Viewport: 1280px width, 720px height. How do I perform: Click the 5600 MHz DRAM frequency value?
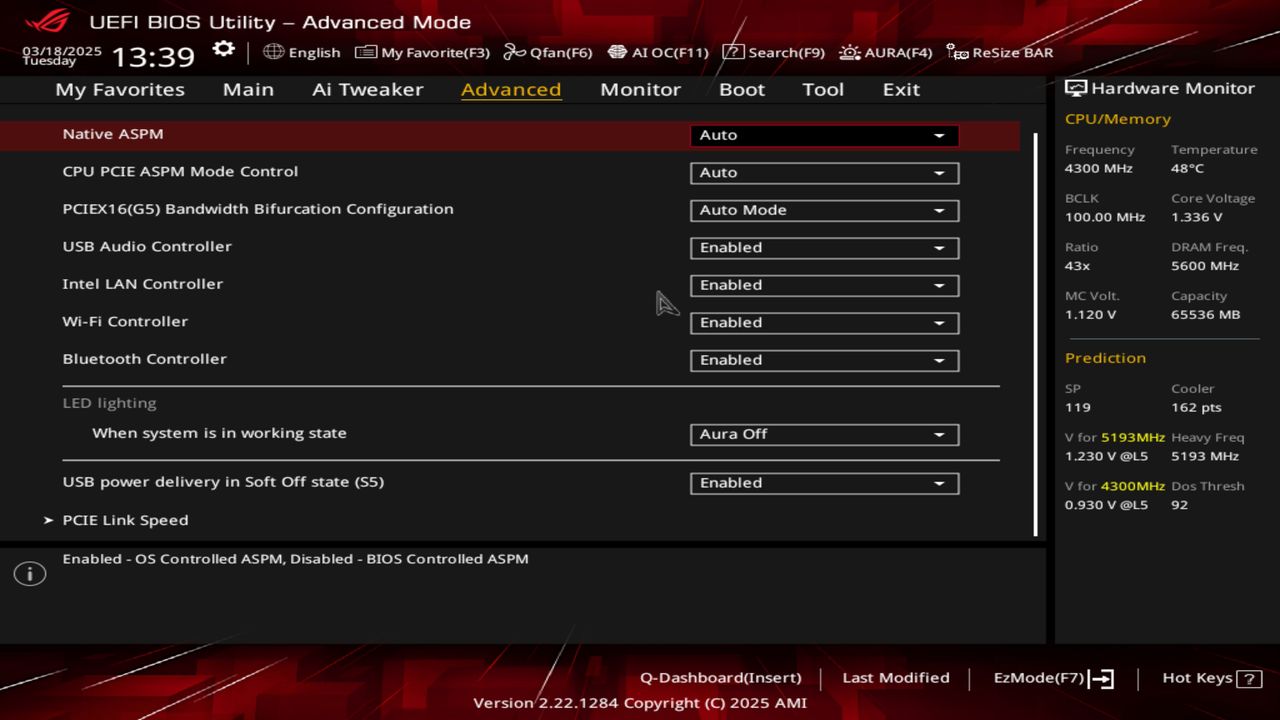pos(1205,266)
